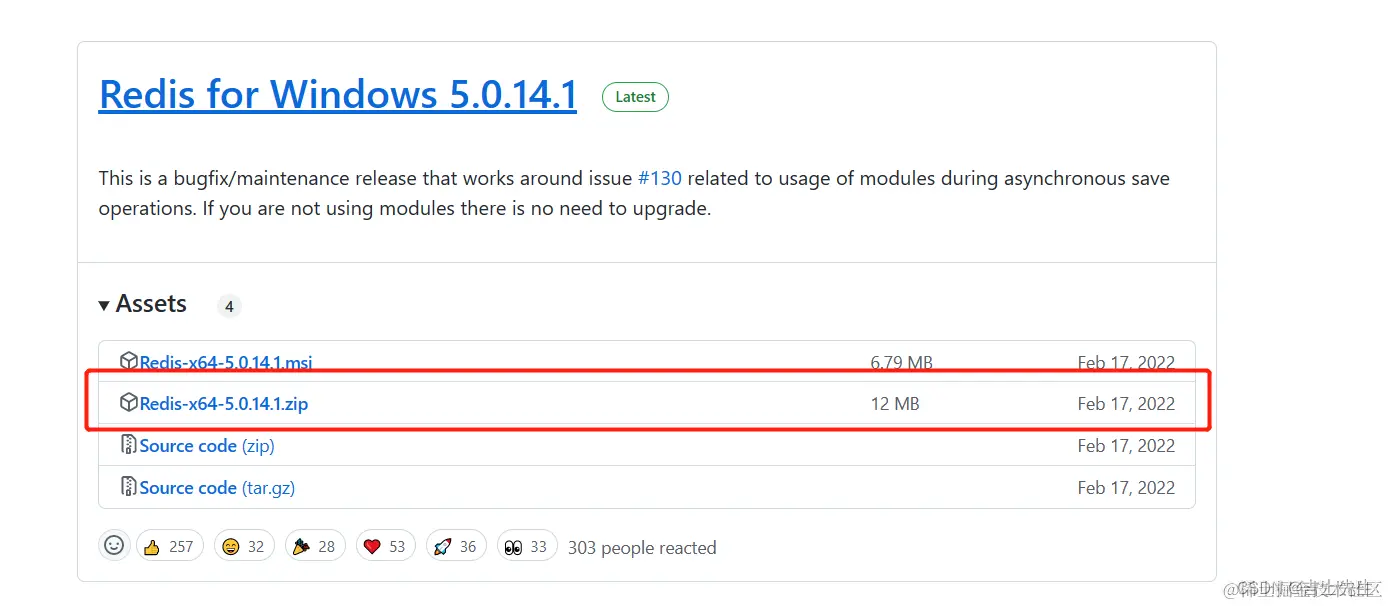Download Redis-x64-5.0.14.1.zip
The width and height of the screenshot is (1389, 606).
[x=224, y=404]
